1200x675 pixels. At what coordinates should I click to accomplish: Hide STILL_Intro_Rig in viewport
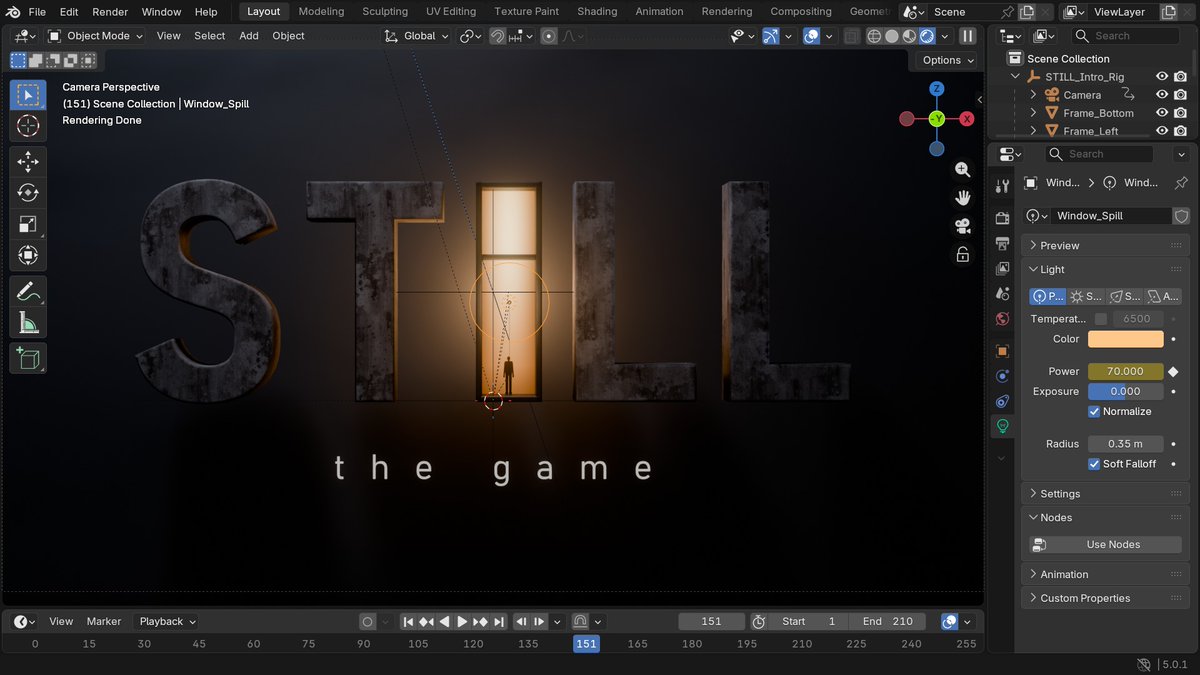click(1162, 77)
